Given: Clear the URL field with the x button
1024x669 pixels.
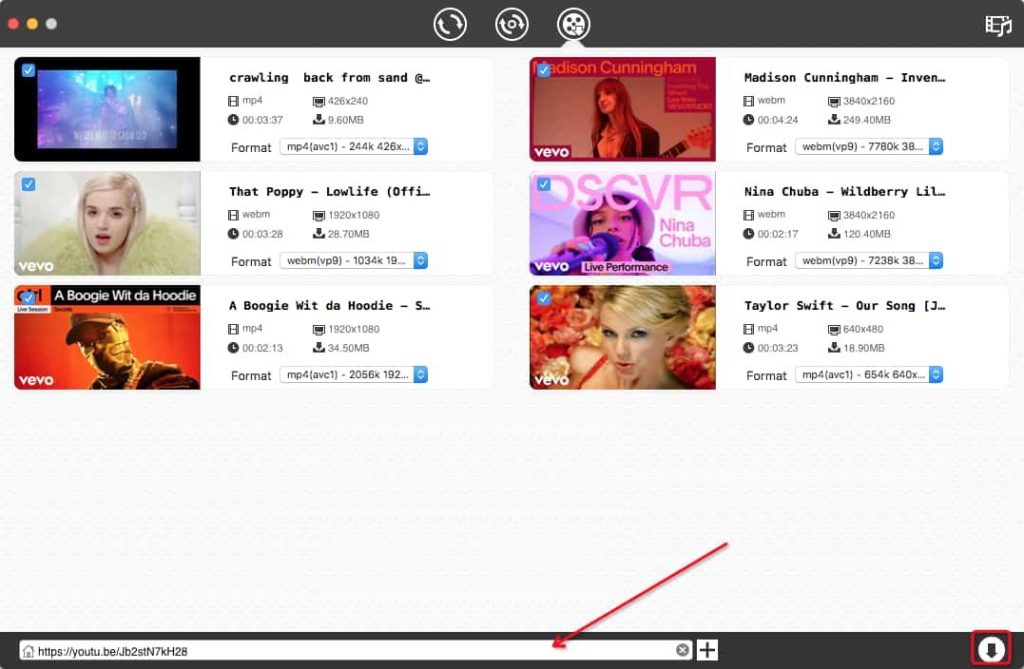Looking at the screenshot, I should click(682, 650).
